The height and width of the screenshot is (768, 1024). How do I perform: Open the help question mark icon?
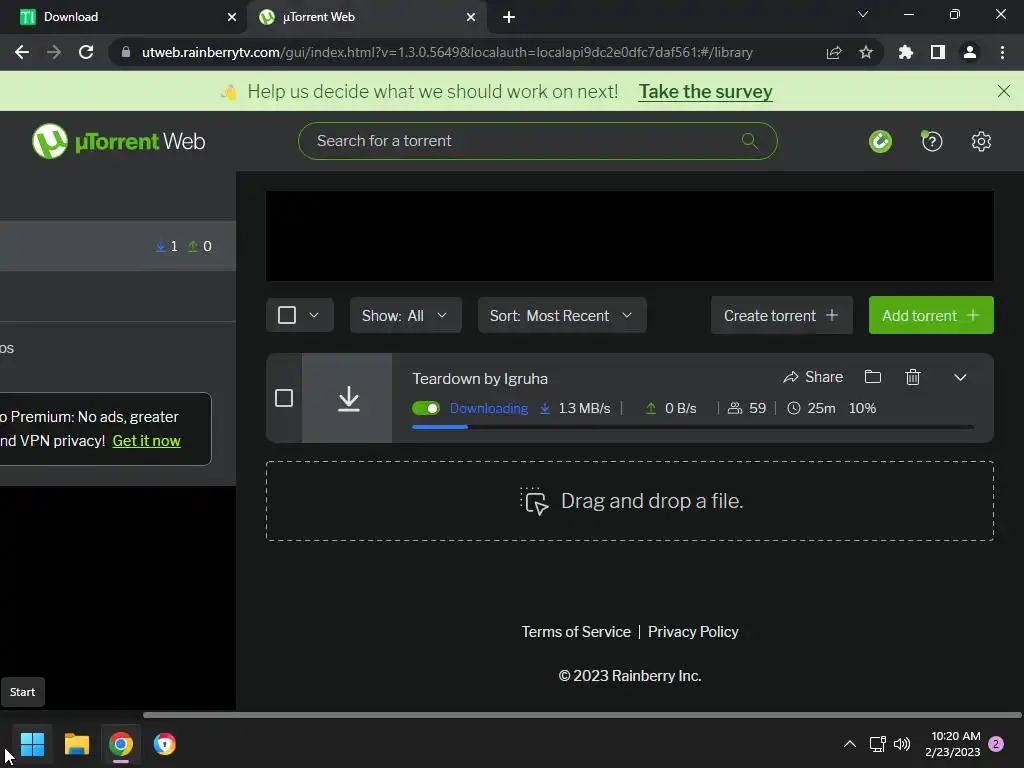point(931,141)
